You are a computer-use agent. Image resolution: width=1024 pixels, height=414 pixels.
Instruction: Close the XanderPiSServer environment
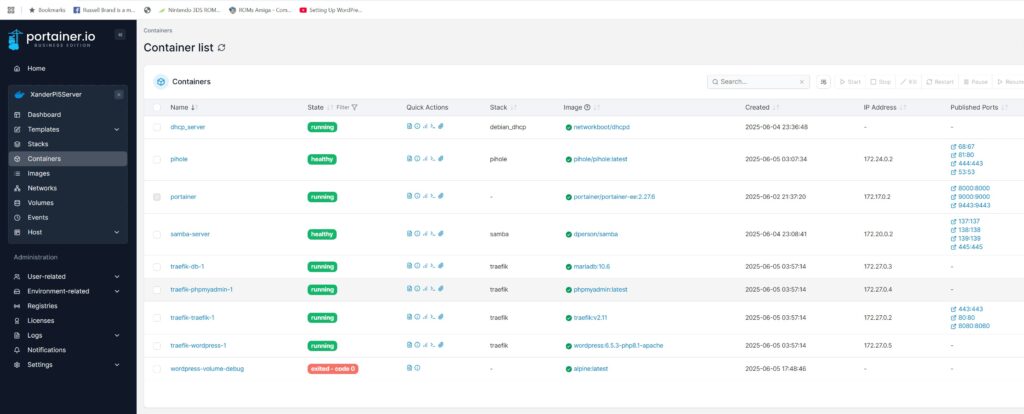(119, 95)
